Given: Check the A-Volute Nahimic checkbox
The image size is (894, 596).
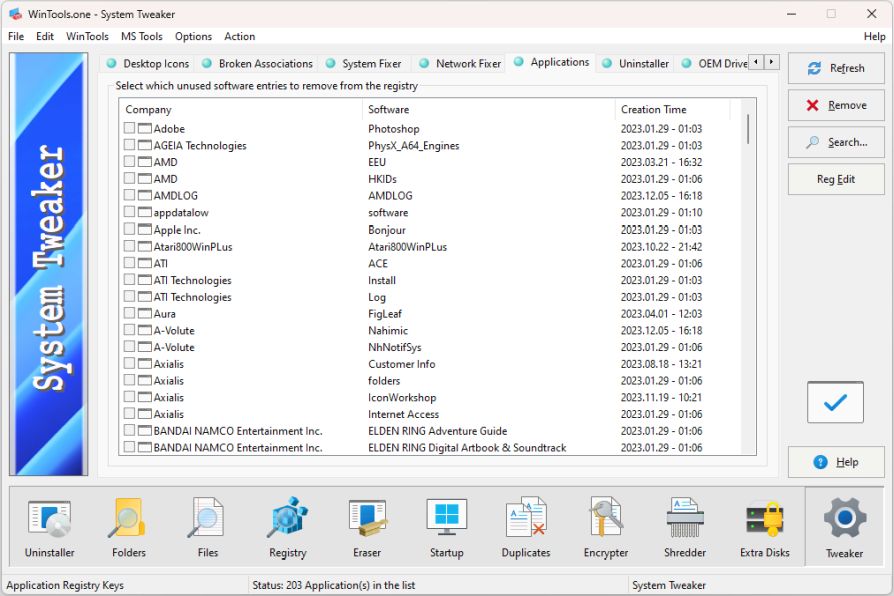Looking at the screenshot, I should point(129,330).
